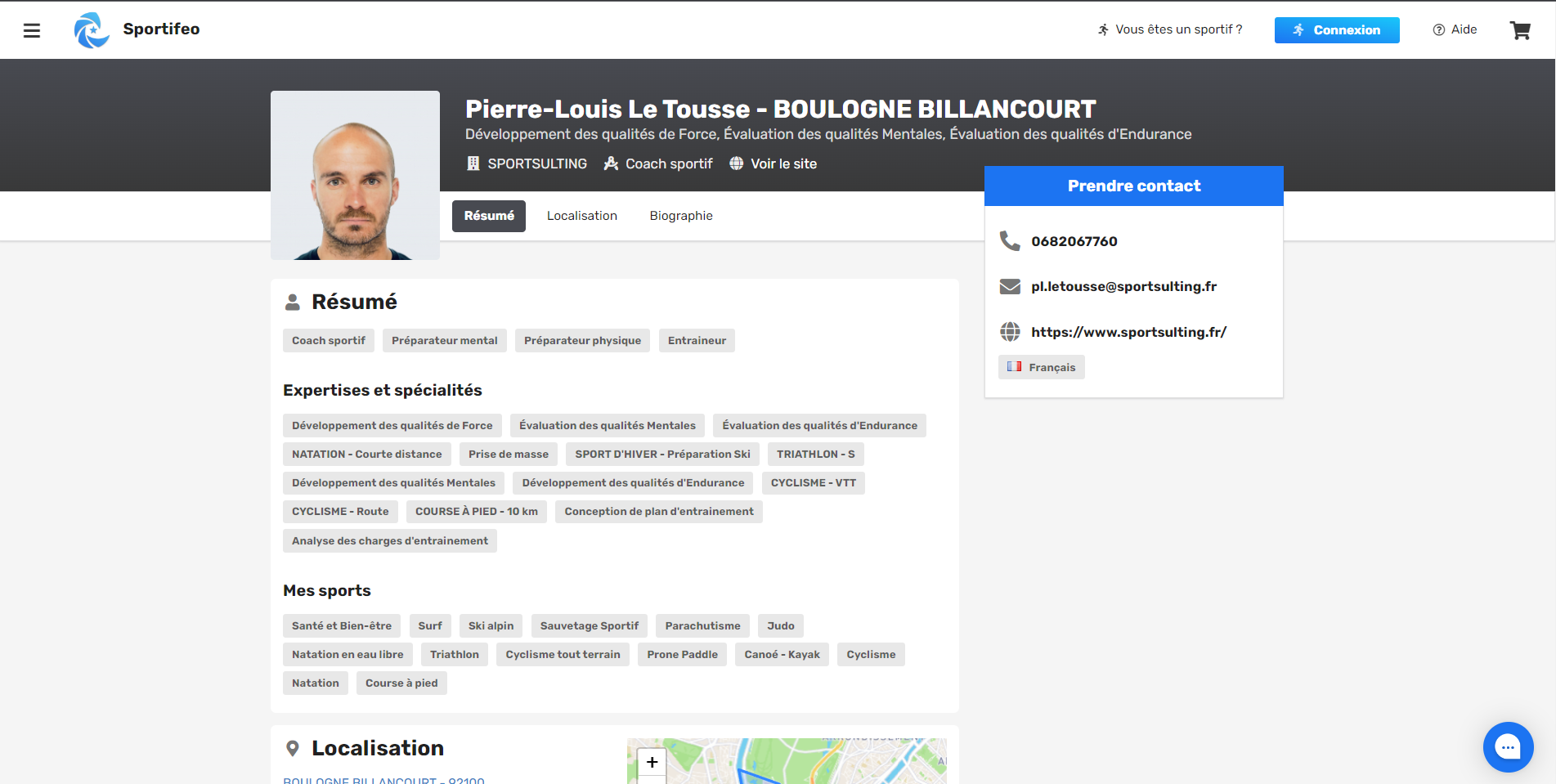Click the email envelope icon
This screenshot has height=784, width=1556.
pos(1010,286)
